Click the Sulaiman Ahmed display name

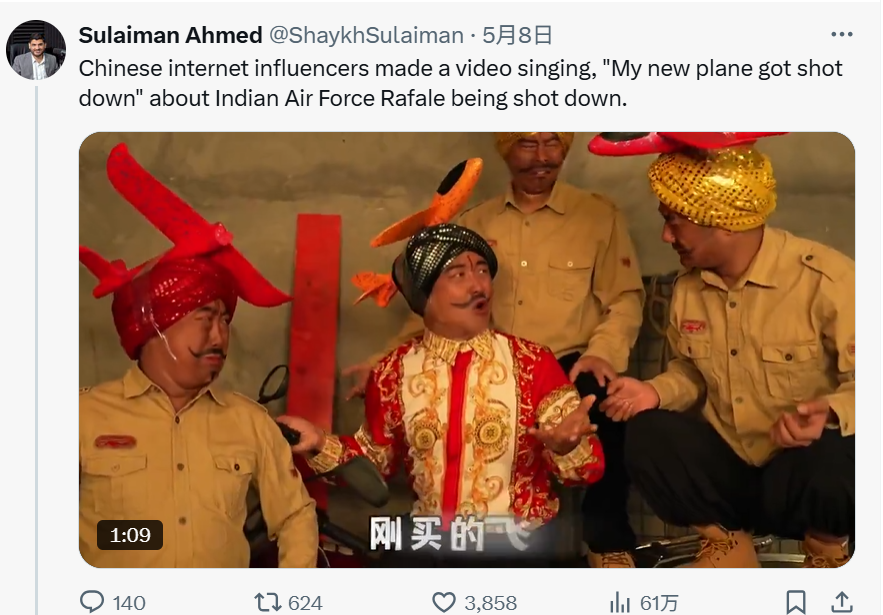[x=169, y=36]
